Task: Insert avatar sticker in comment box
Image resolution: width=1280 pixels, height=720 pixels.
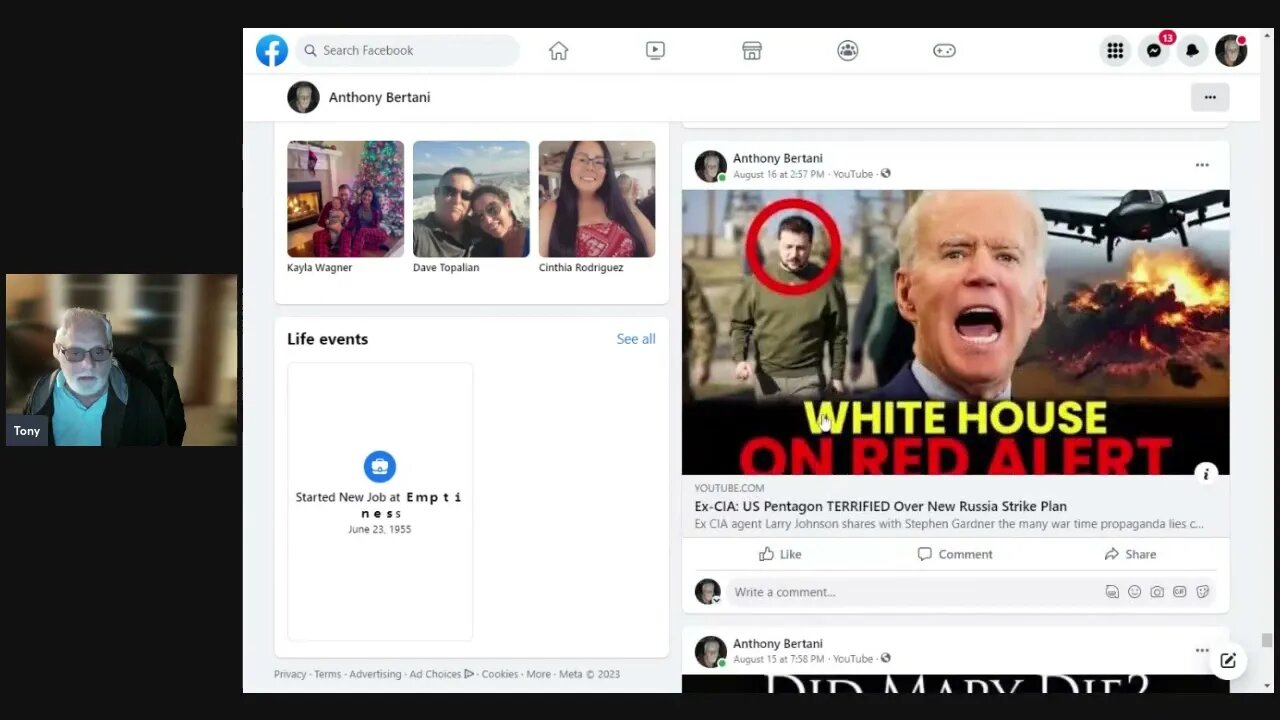Action: [x=1112, y=592]
